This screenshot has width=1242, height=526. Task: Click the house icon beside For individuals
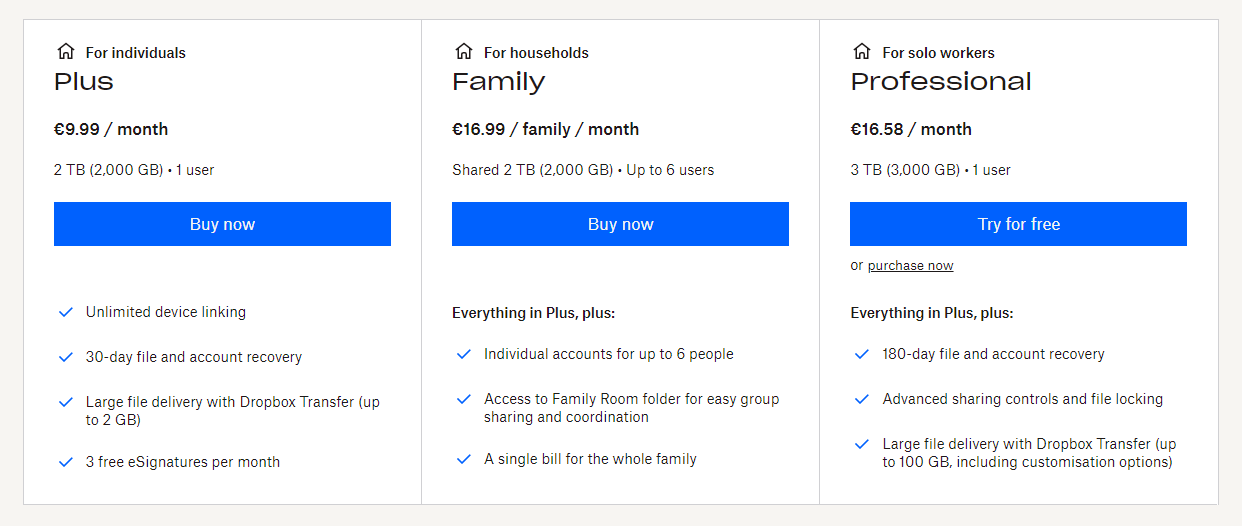tap(66, 52)
